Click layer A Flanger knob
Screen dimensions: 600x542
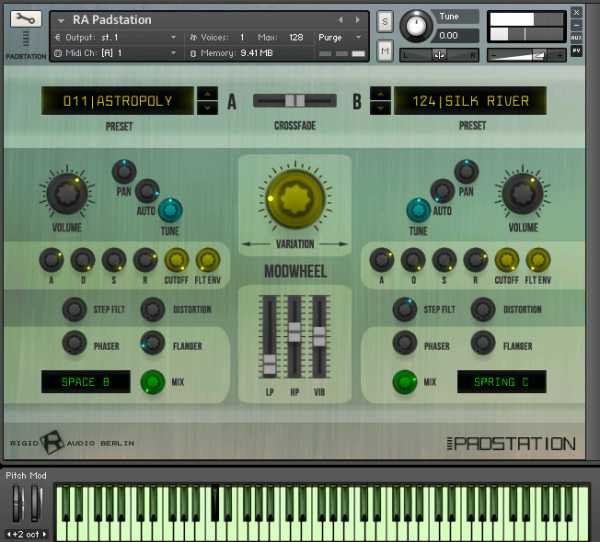153,343
